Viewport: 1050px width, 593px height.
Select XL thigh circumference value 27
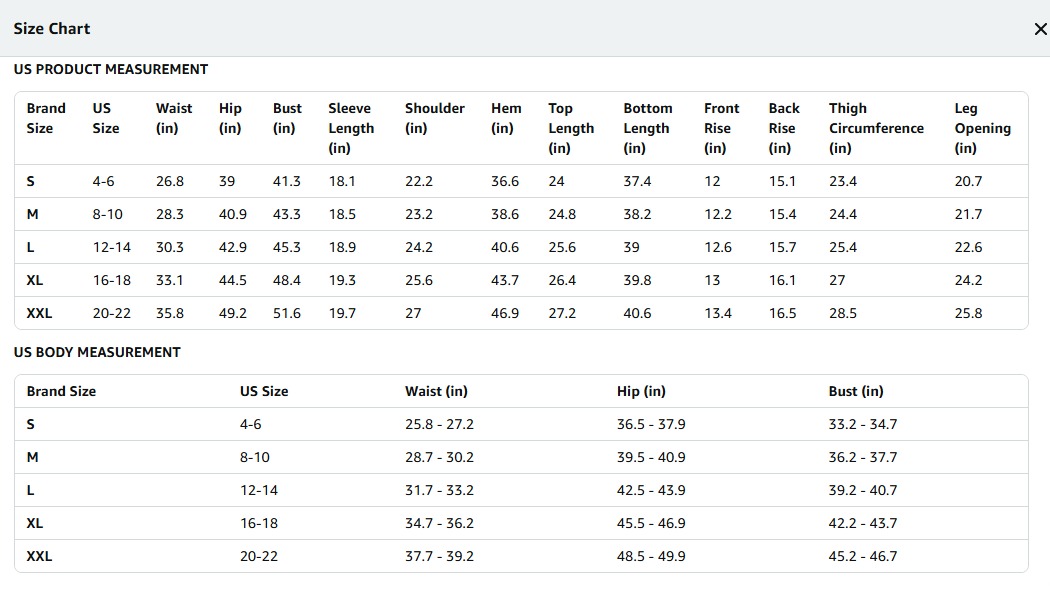pyautogui.click(x=837, y=280)
